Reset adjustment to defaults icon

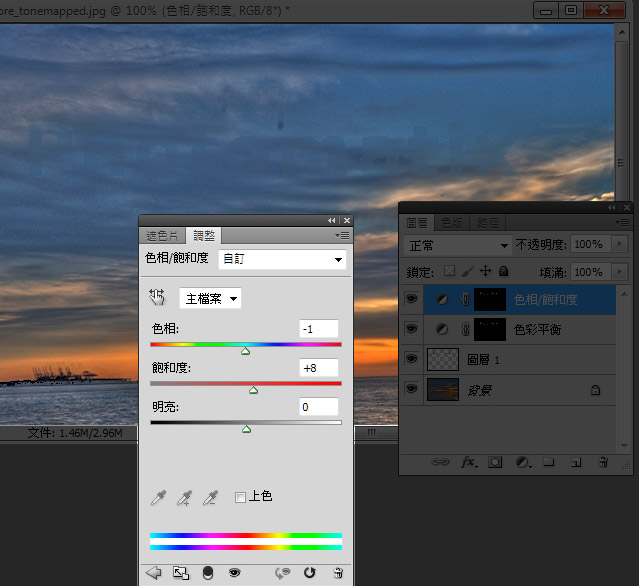310,573
